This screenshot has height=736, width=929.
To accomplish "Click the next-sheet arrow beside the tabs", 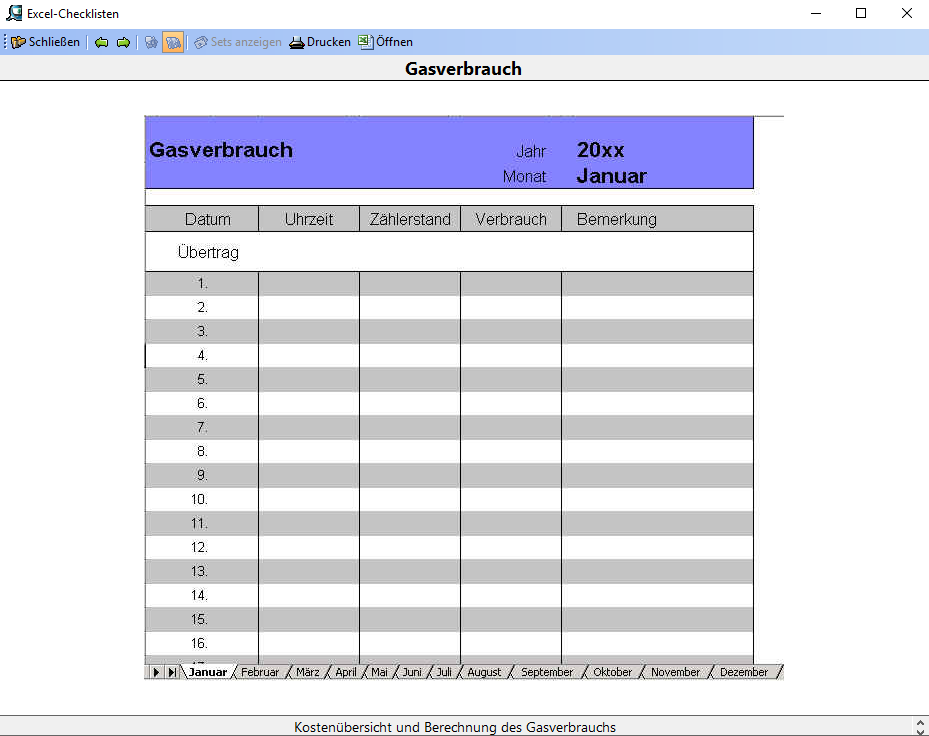I will (156, 672).
